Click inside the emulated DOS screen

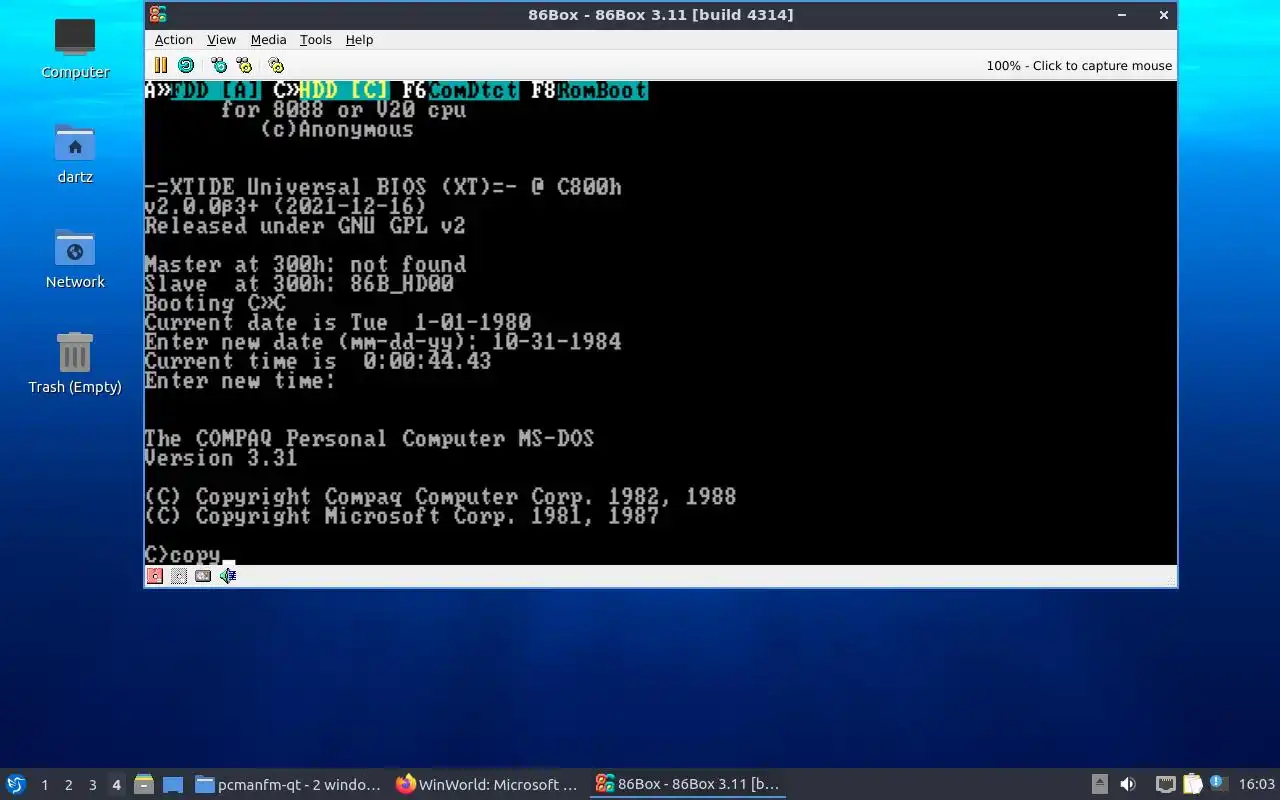(660, 322)
